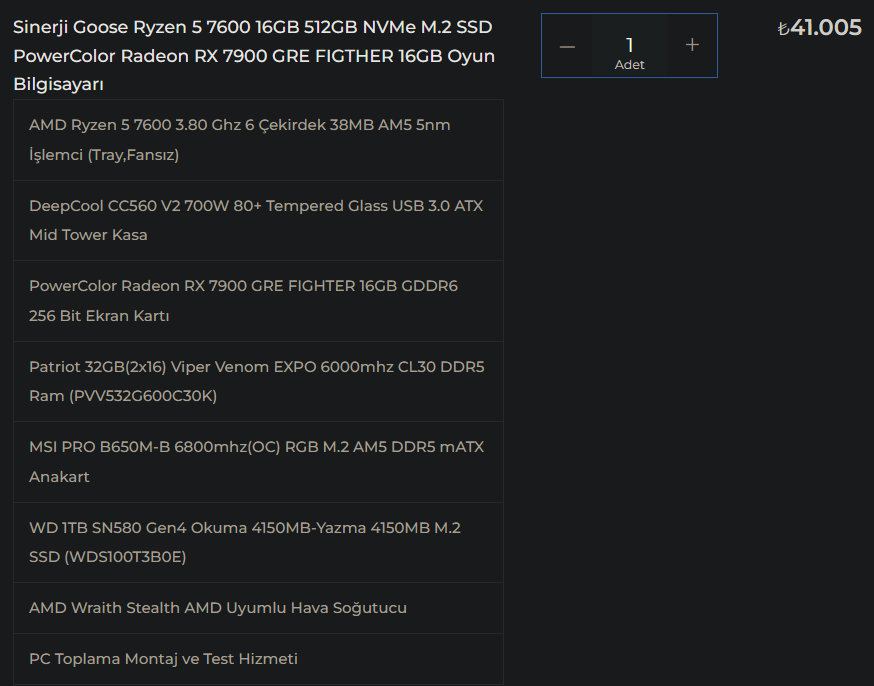Open the Sinerji Goose Ryzen 5 7600 product title
874x686 pixels.
point(254,56)
